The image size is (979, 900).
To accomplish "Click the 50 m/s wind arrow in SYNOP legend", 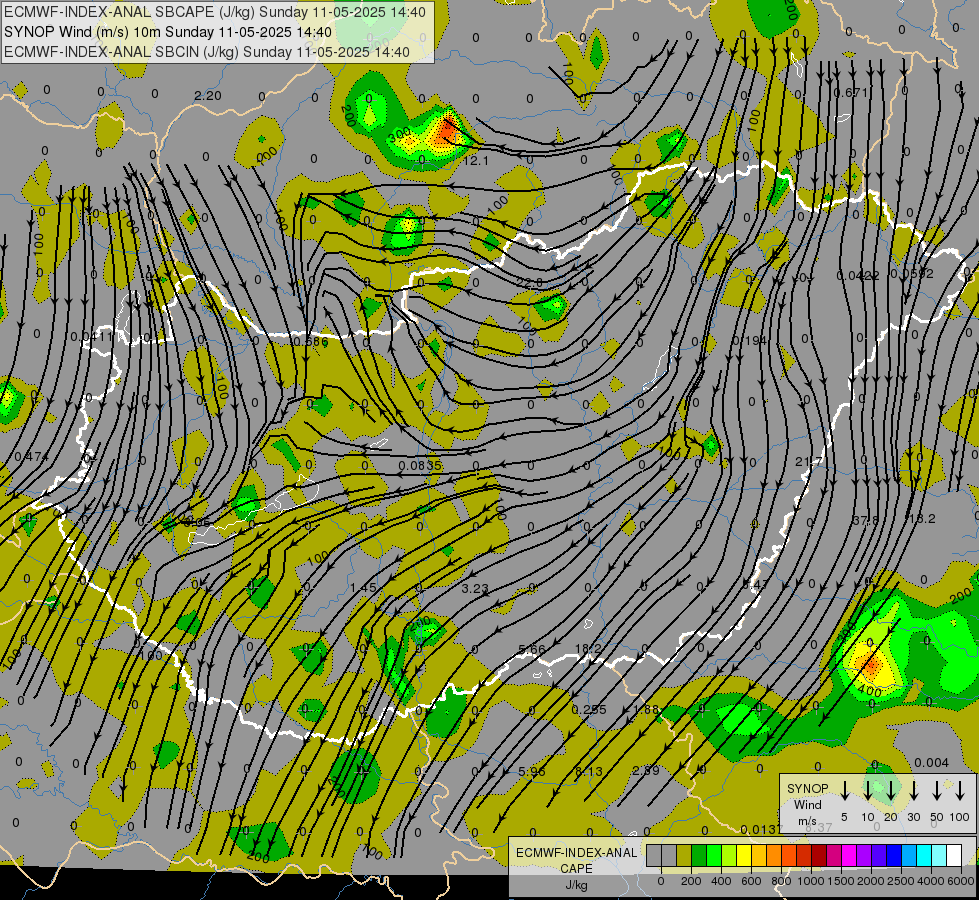I will [937, 791].
